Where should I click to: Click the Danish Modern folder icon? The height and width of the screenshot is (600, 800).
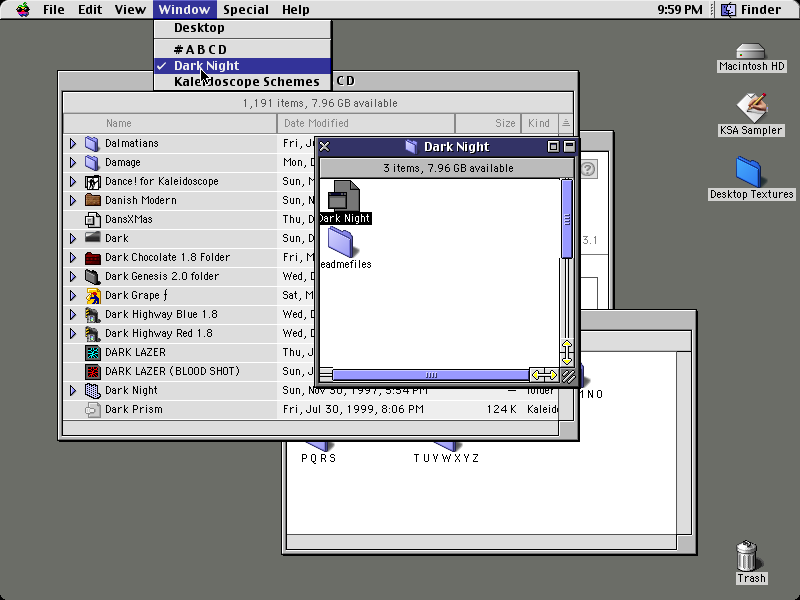tap(92, 200)
